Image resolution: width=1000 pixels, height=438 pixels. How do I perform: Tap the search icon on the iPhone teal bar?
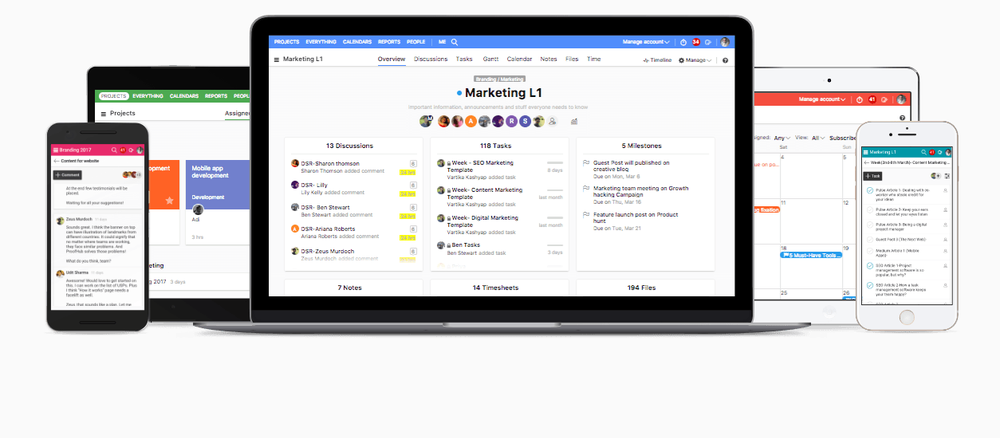click(922, 152)
